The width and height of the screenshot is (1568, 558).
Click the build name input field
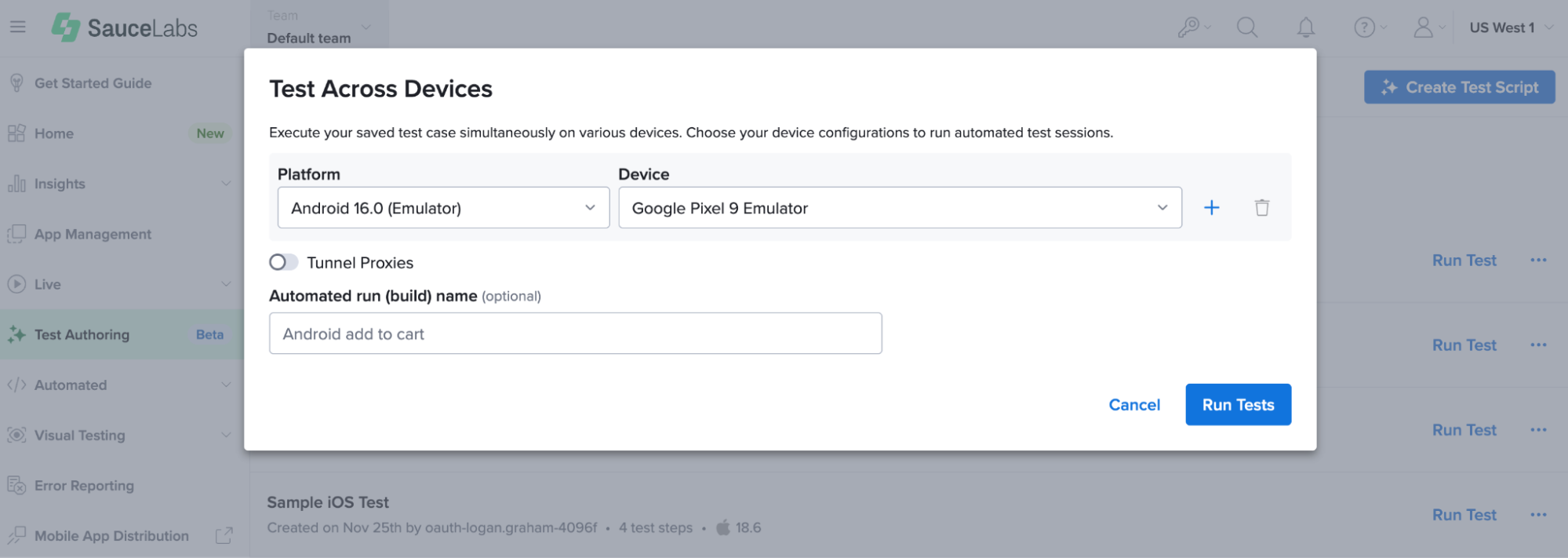(575, 334)
